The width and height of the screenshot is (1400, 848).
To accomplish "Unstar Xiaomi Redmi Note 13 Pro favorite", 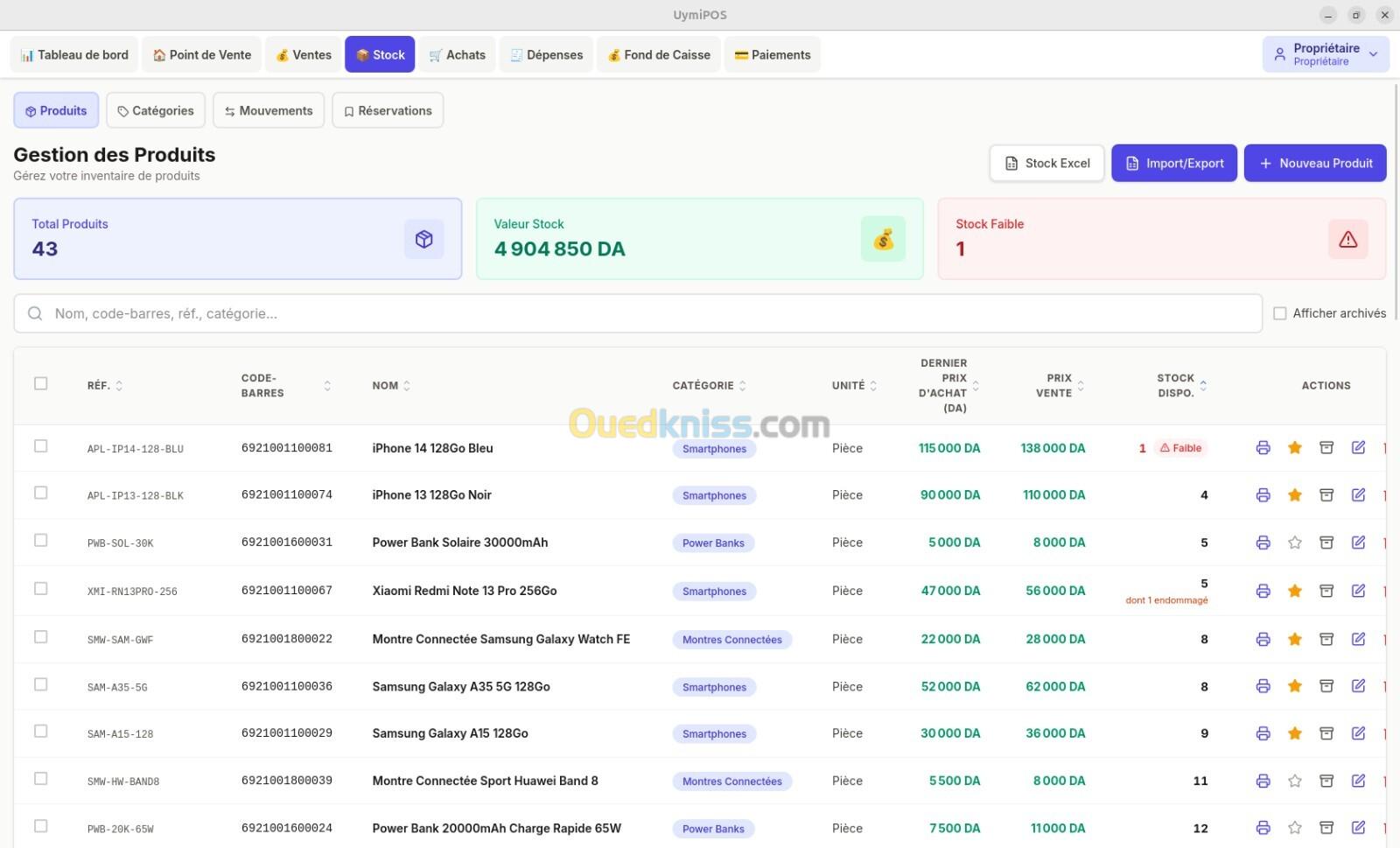I will pyautogui.click(x=1295, y=591).
